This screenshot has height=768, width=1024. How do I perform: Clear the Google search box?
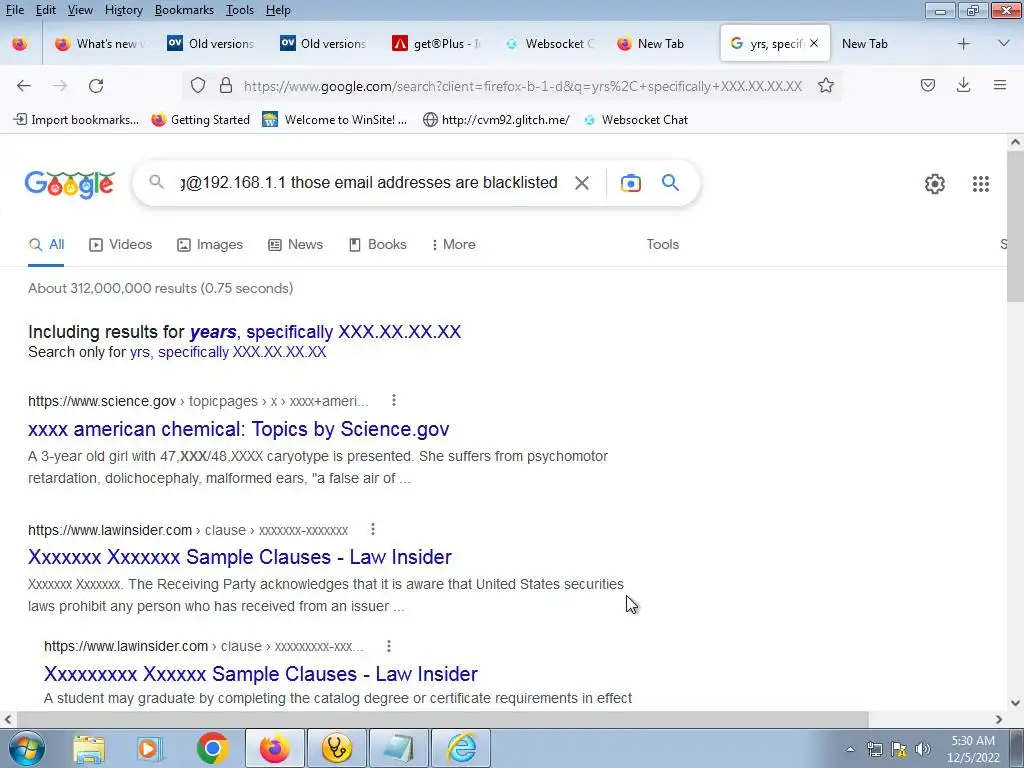(582, 183)
